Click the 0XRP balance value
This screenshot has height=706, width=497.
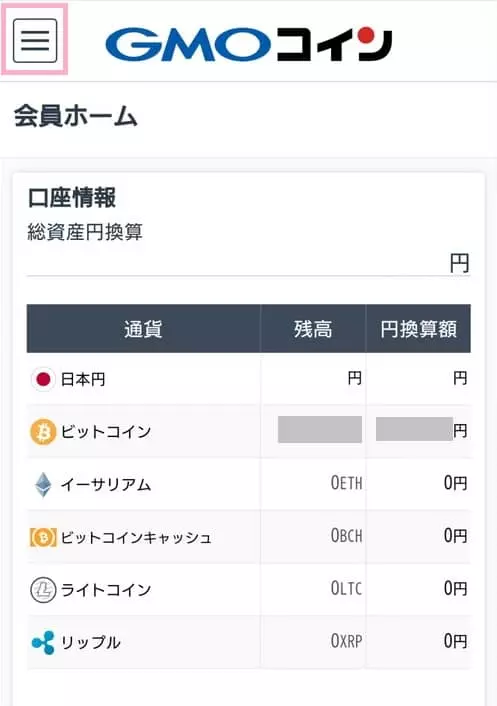(347, 641)
